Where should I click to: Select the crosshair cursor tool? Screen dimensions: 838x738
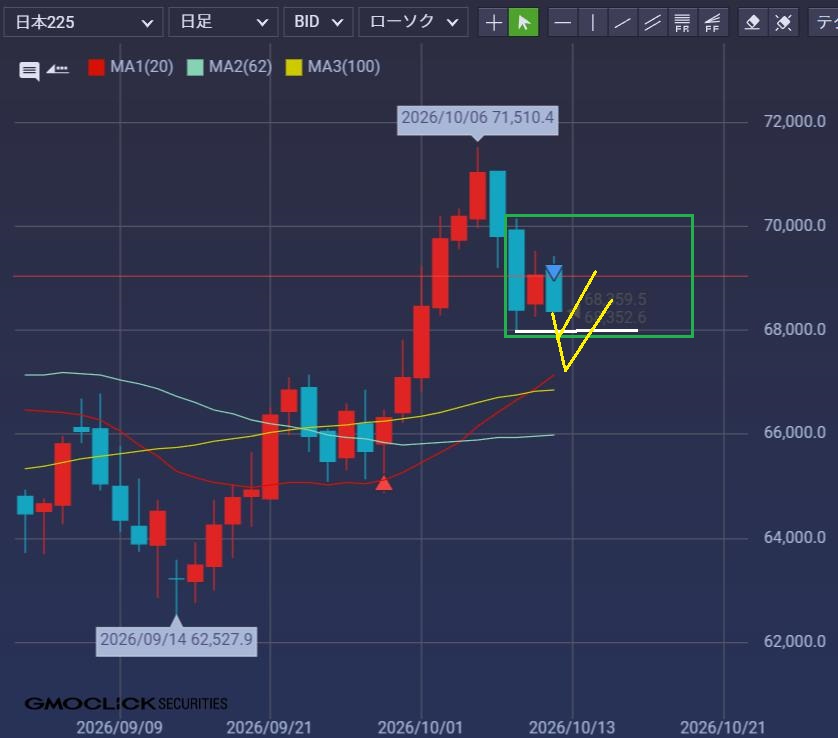(x=493, y=22)
